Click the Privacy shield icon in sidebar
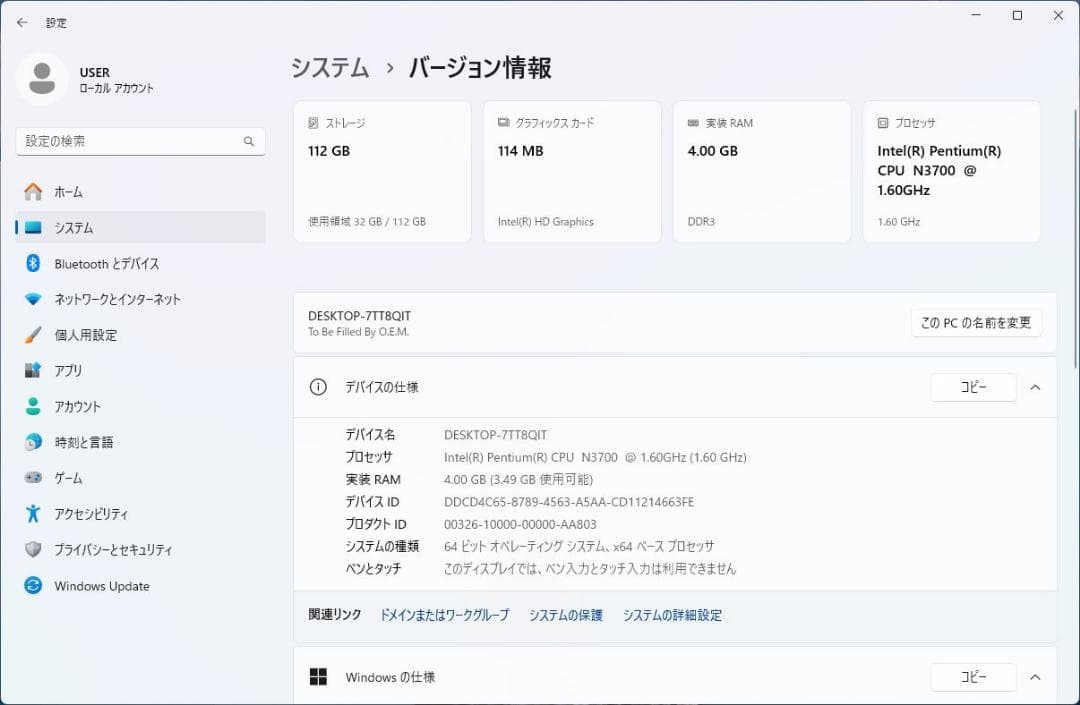The image size is (1080, 705). (x=33, y=549)
